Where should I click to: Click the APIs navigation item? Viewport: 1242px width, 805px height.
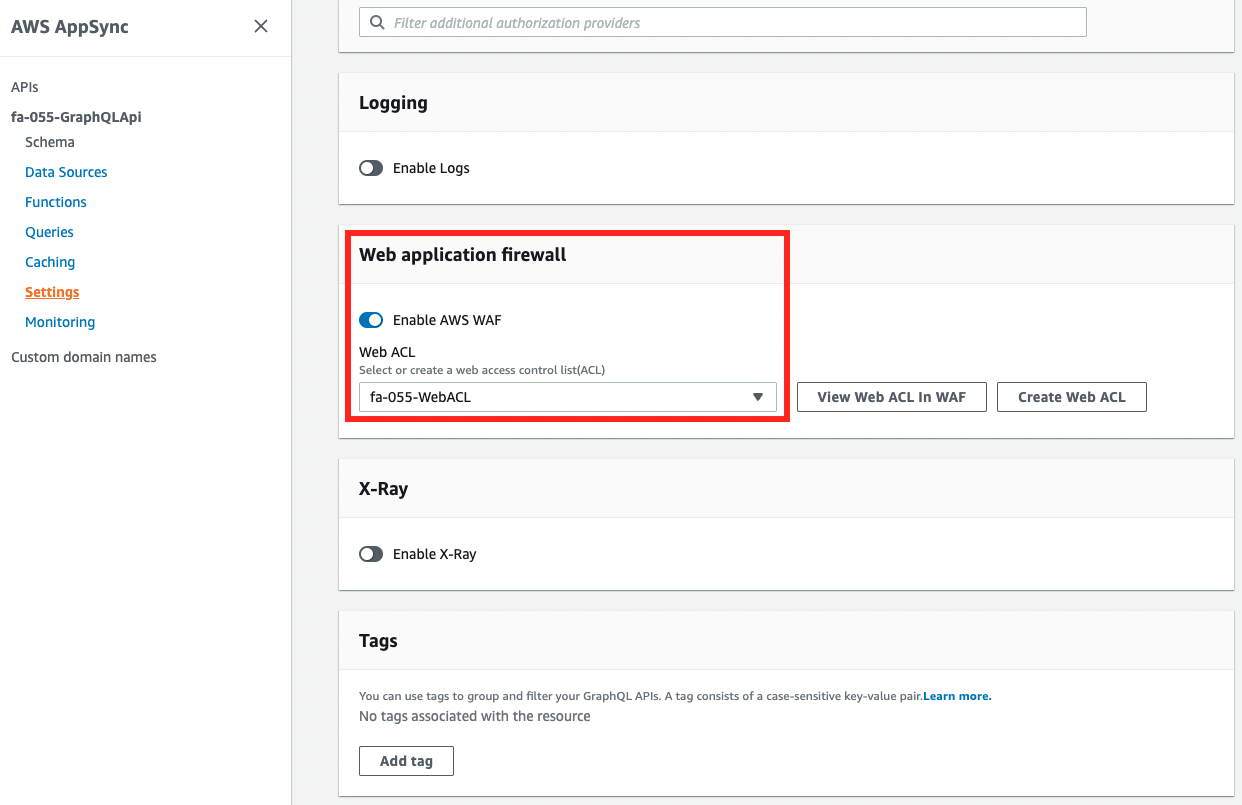[24, 87]
